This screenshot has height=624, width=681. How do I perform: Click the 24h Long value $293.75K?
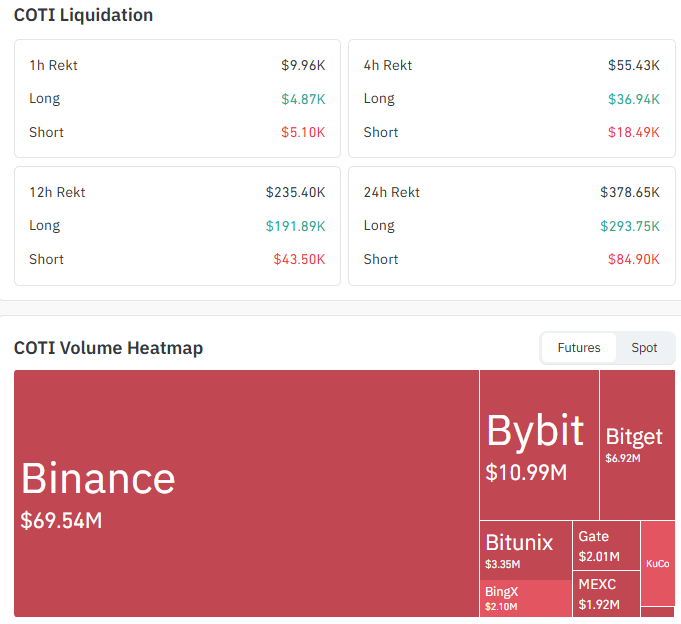pyautogui.click(x=630, y=226)
